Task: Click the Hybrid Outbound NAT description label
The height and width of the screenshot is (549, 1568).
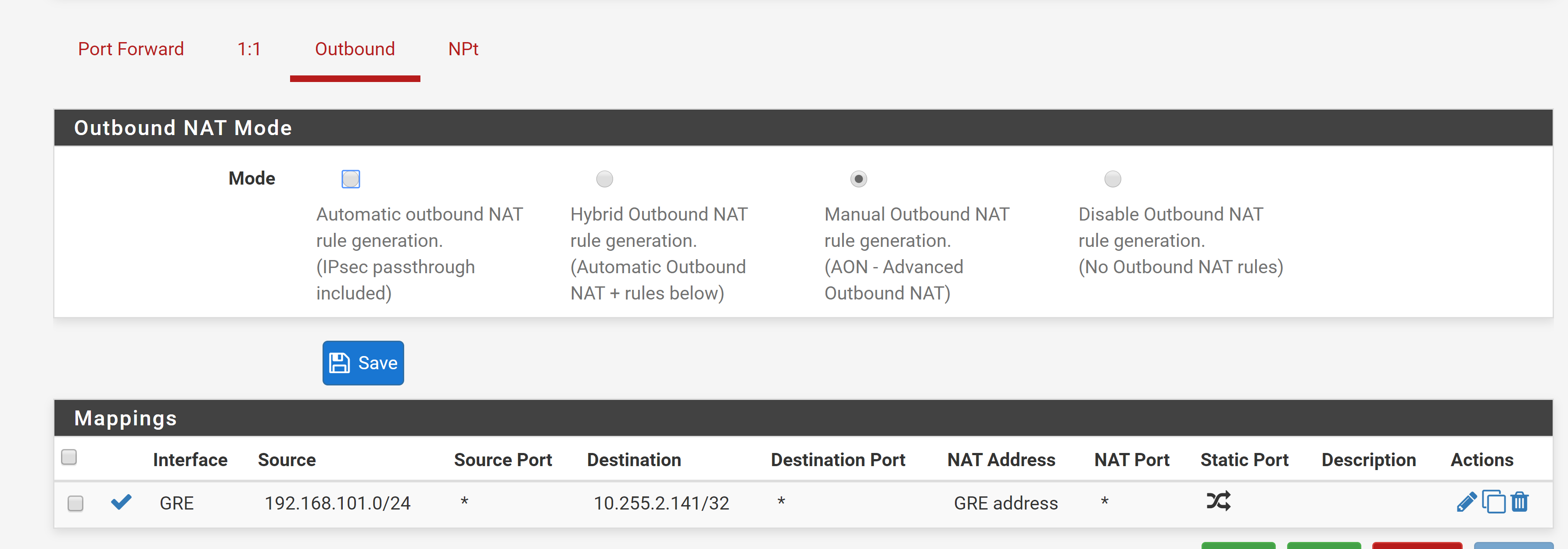Action: click(x=659, y=253)
